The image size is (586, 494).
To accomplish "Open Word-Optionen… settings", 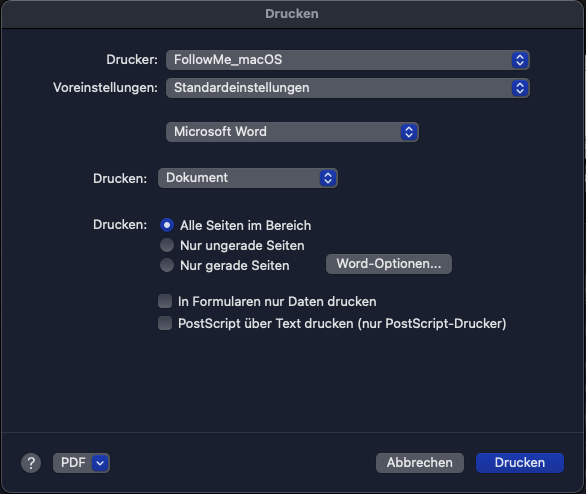I will (x=389, y=264).
